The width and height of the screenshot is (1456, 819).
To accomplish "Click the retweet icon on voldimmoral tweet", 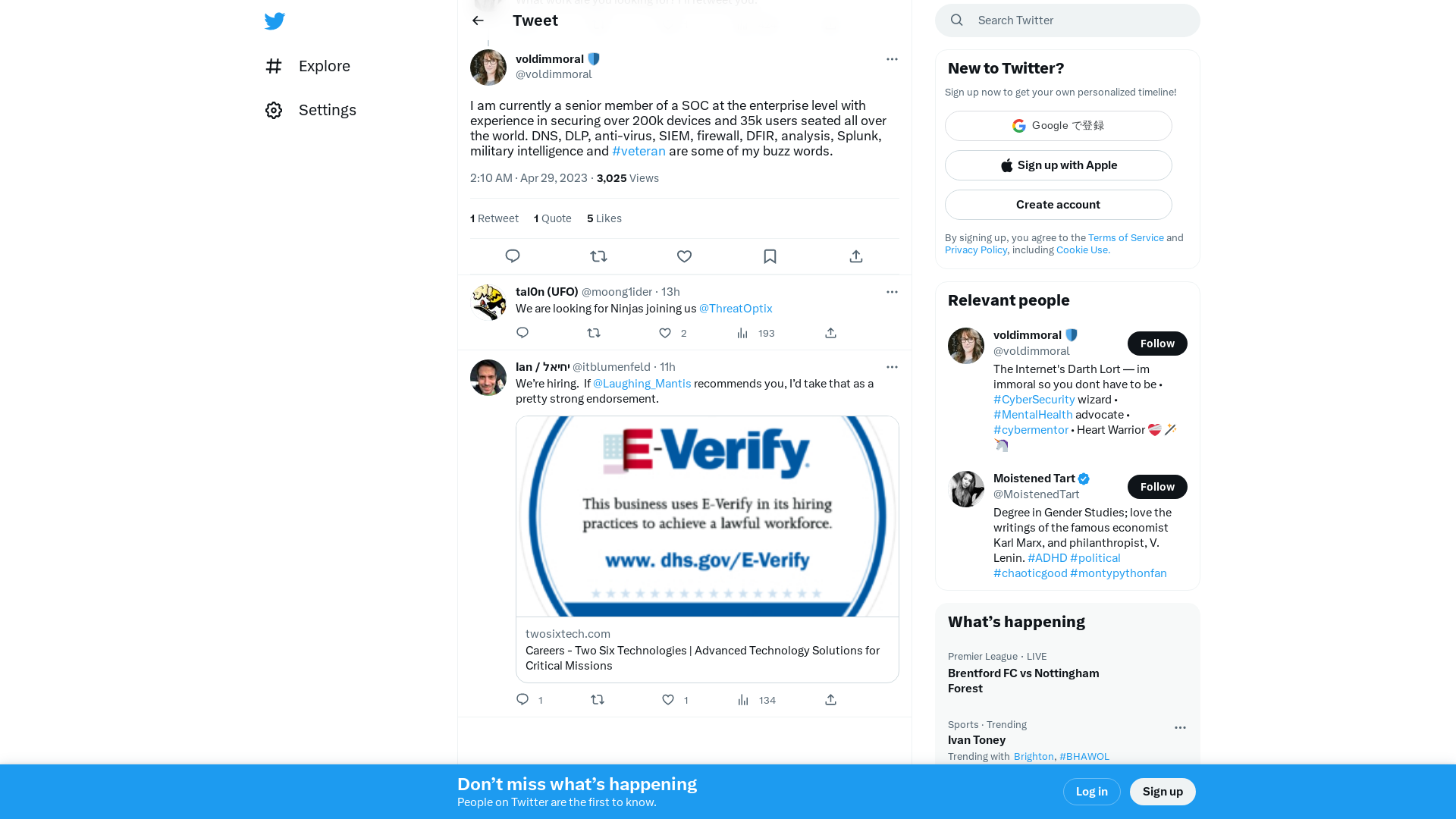I will pos(598,256).
